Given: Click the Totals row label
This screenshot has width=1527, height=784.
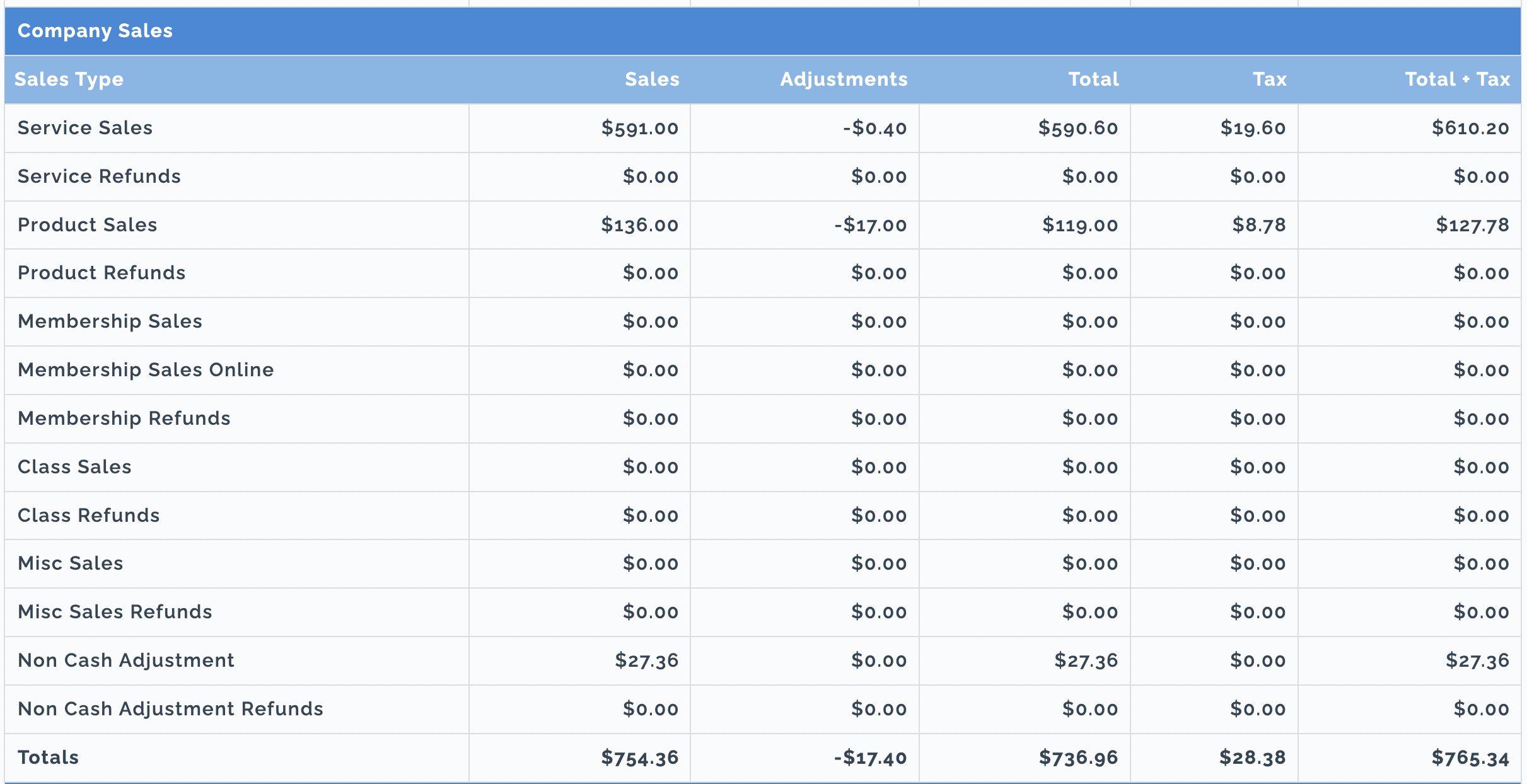Looking at the screenshot, I should [48, 758].
